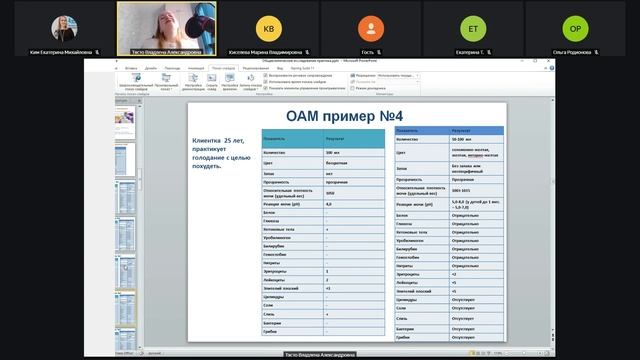Click the slide title 'ОАМ пример №4'
The height and width of the screenshot is (360, 640).
pos(344,116)
